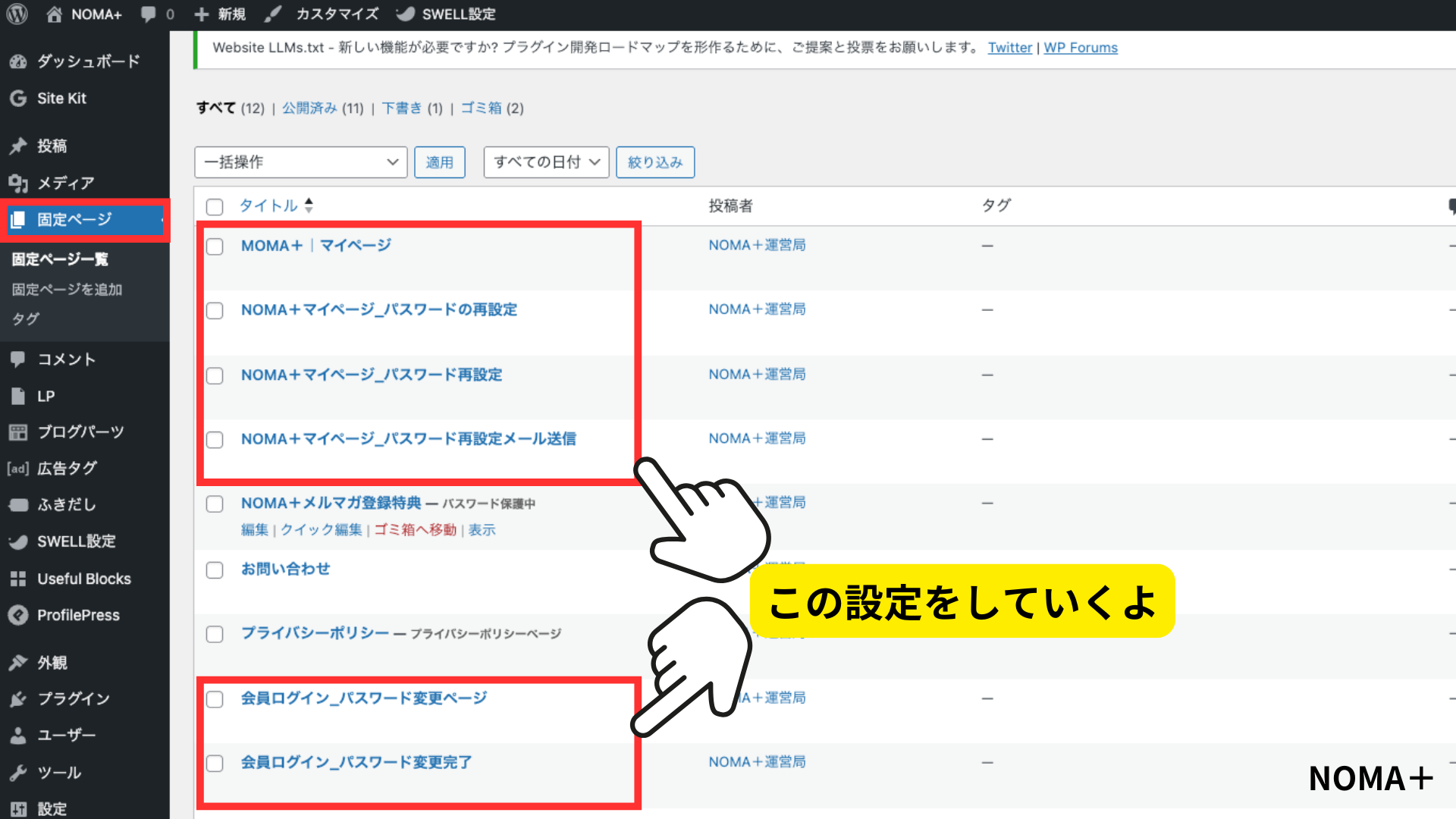Filter by 公開済み pages
The height and width of the screenshot is (819, 1456).
tap(309, 108)
